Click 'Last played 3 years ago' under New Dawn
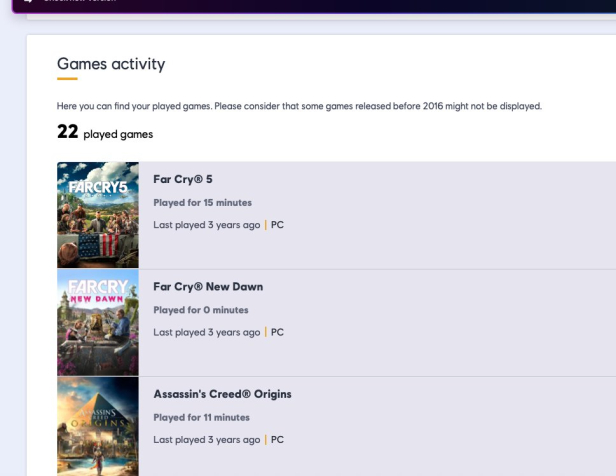Image resolution: width=616 pixels, height=476 pixels. [206, 332]
